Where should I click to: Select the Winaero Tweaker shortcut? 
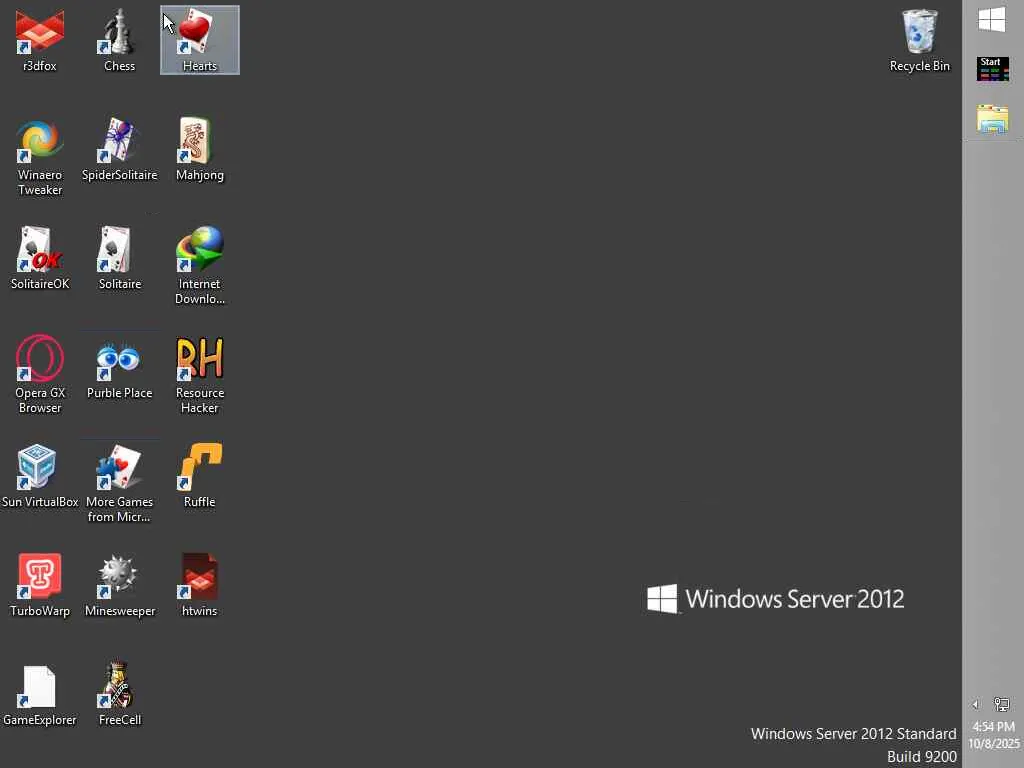point(40,157)
